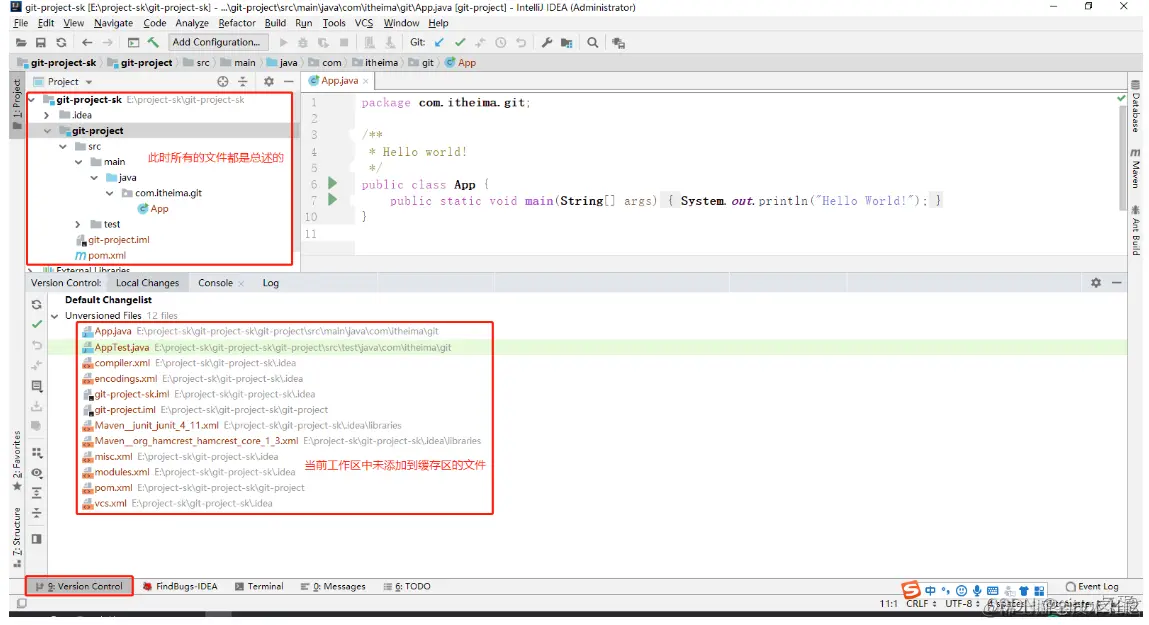
Task: Open the Project Structure icon
Action: 566,42
